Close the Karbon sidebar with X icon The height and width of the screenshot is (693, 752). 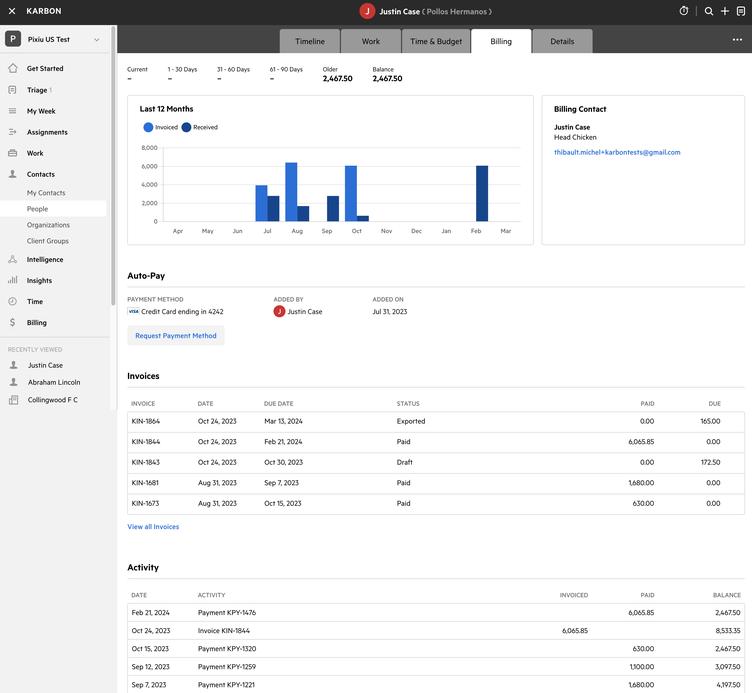pyautogui.click(x=12, y=11)
